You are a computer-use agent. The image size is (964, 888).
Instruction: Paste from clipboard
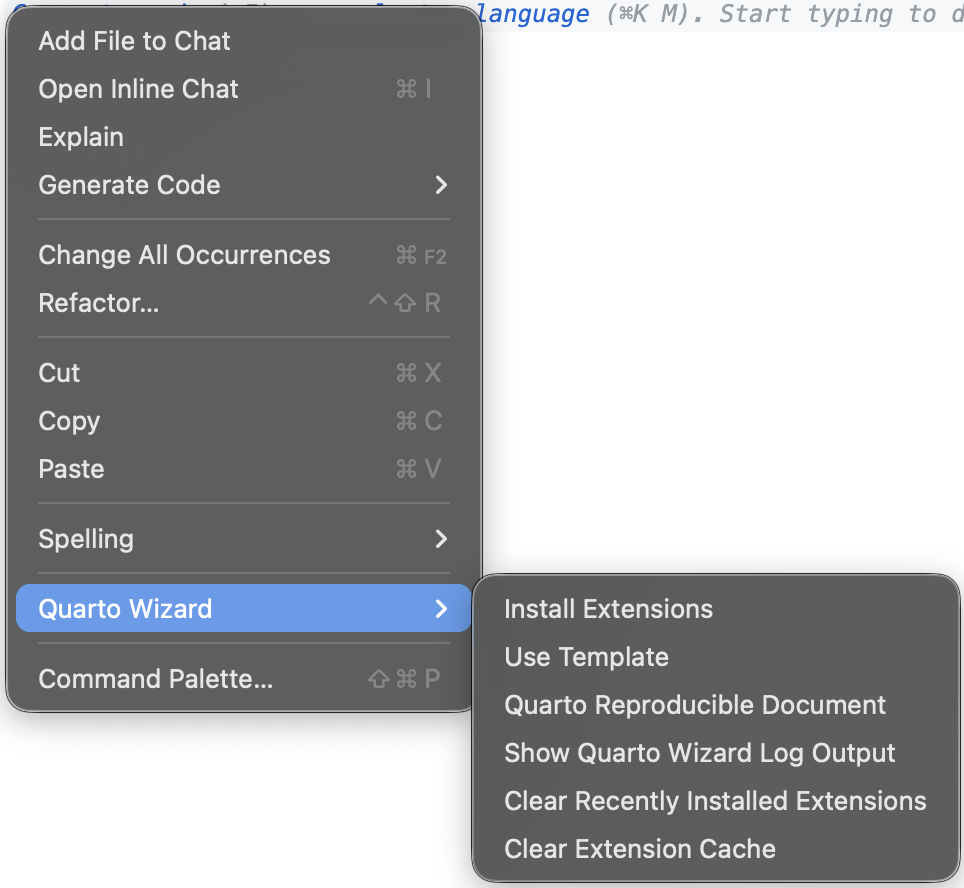coord(71,469)
